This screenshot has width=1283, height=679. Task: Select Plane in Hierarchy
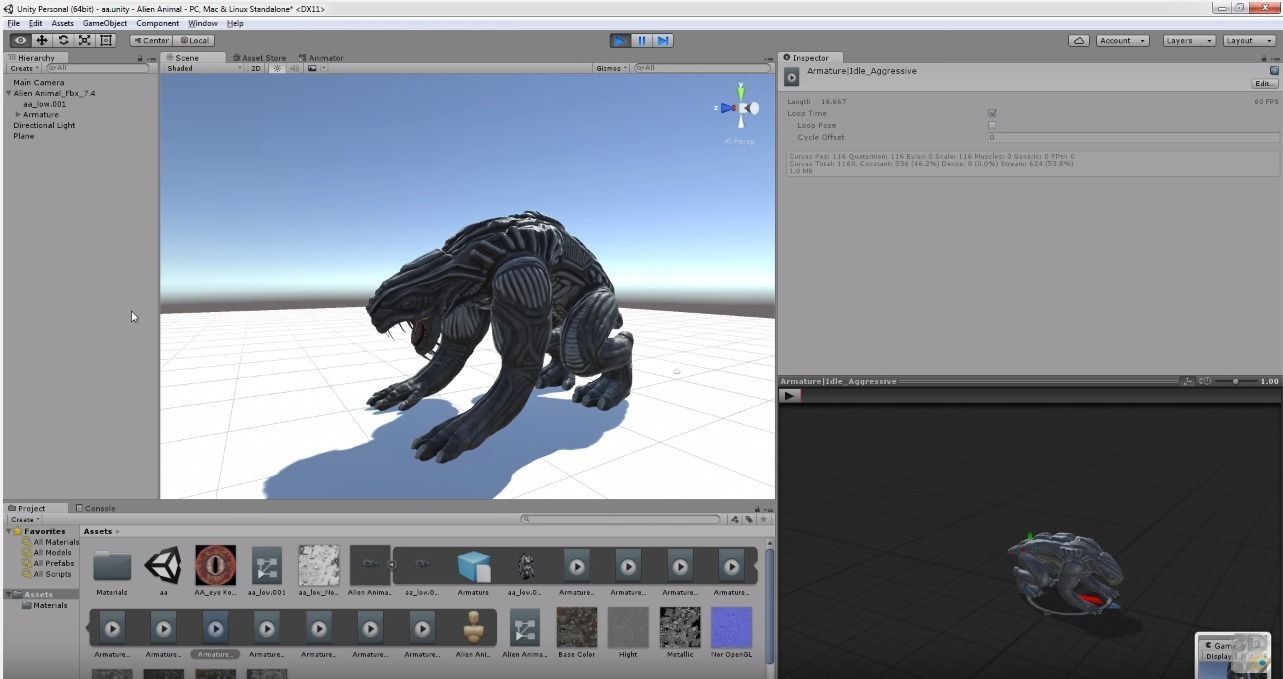pyautogui.click(x=23, y=136)
